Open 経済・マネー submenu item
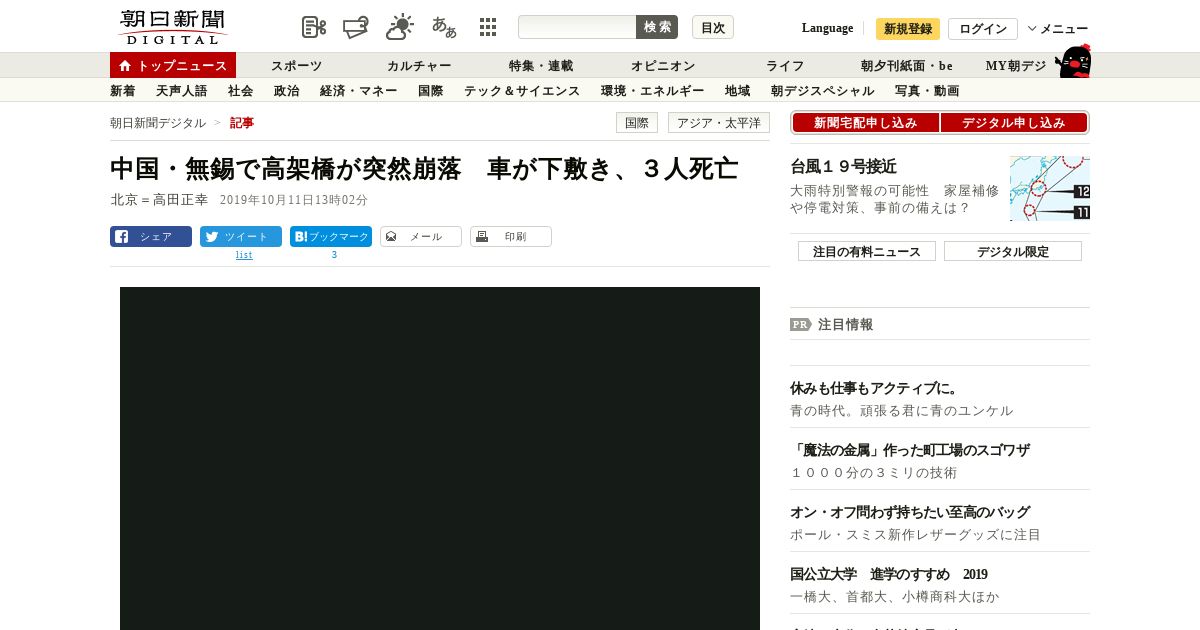1200x630 pixels. pos(359,91)
